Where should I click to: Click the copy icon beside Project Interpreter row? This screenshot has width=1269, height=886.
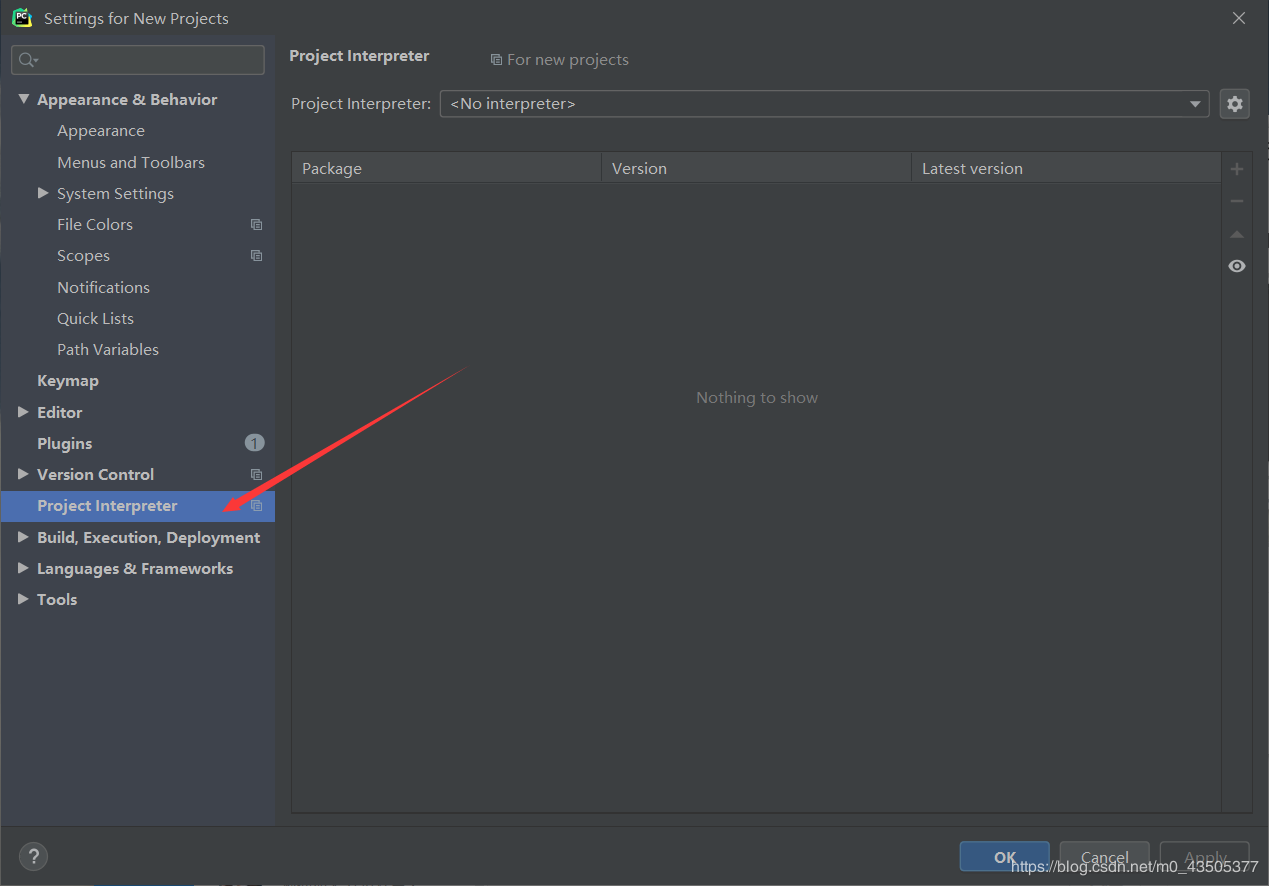click(256, 506)
